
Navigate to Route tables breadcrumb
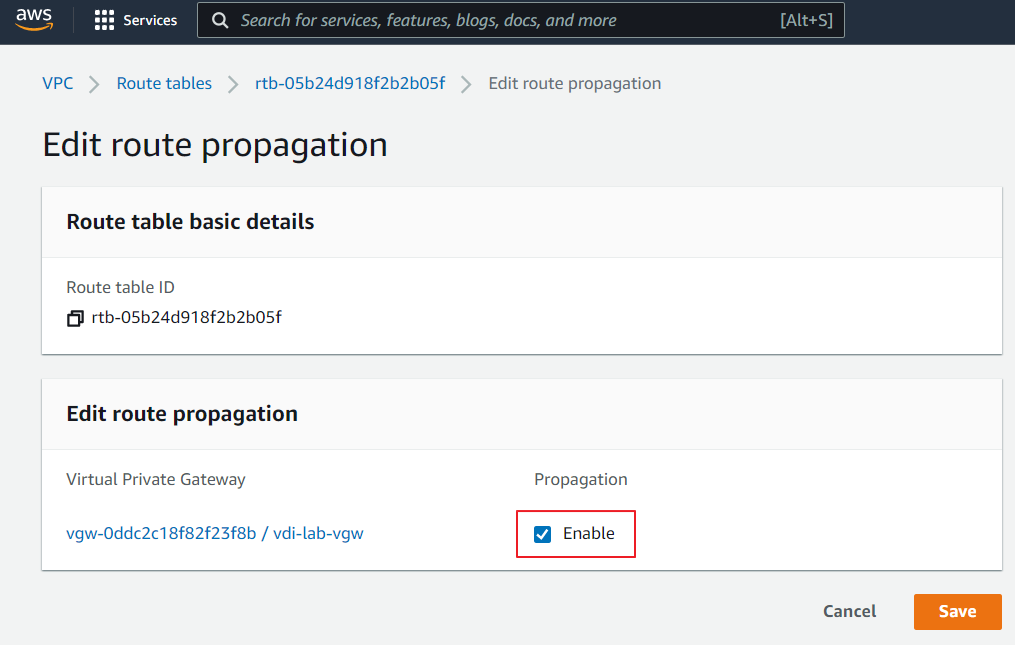(164, 83)
